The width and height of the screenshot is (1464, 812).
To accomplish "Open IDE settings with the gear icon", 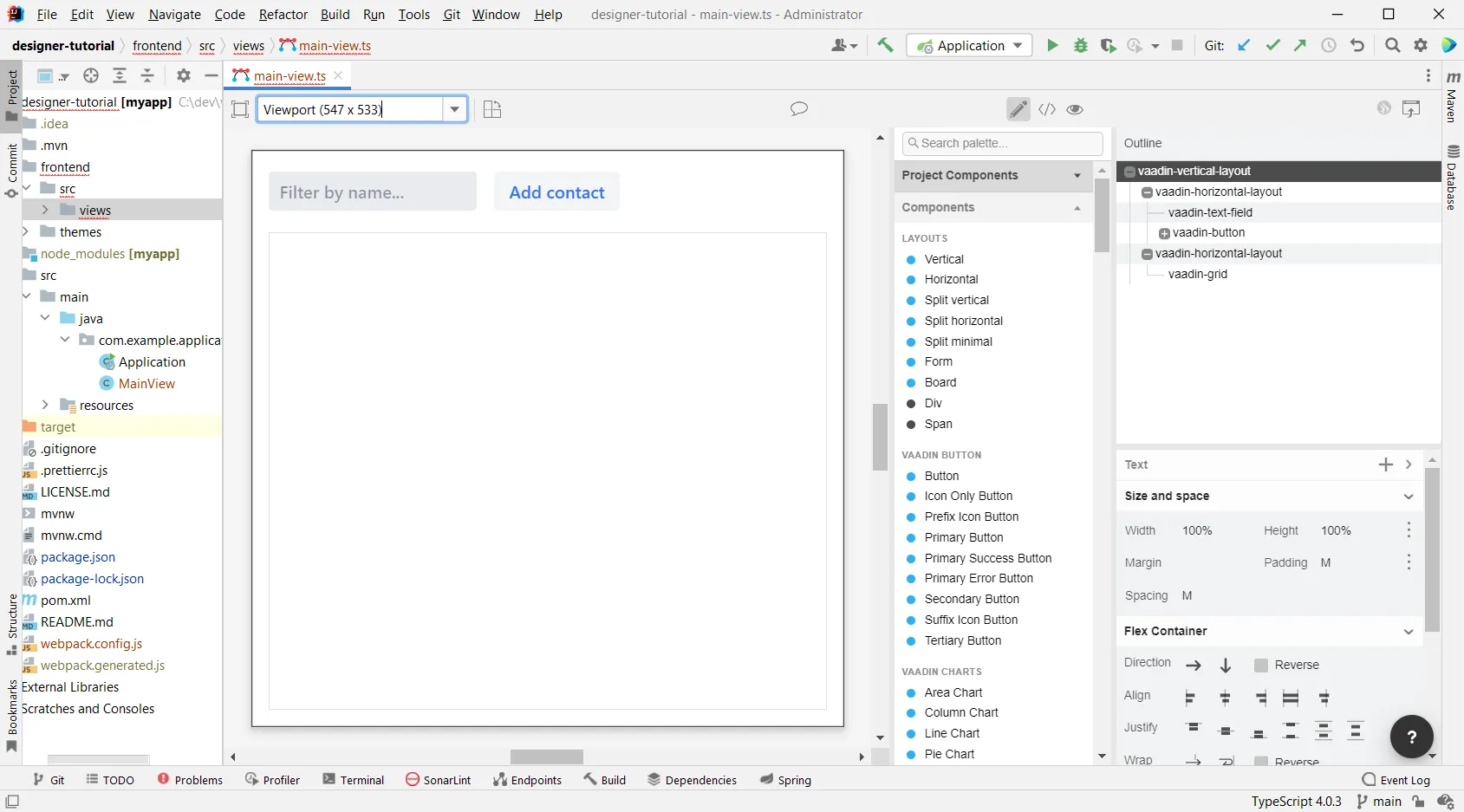I will [1421, 45].
